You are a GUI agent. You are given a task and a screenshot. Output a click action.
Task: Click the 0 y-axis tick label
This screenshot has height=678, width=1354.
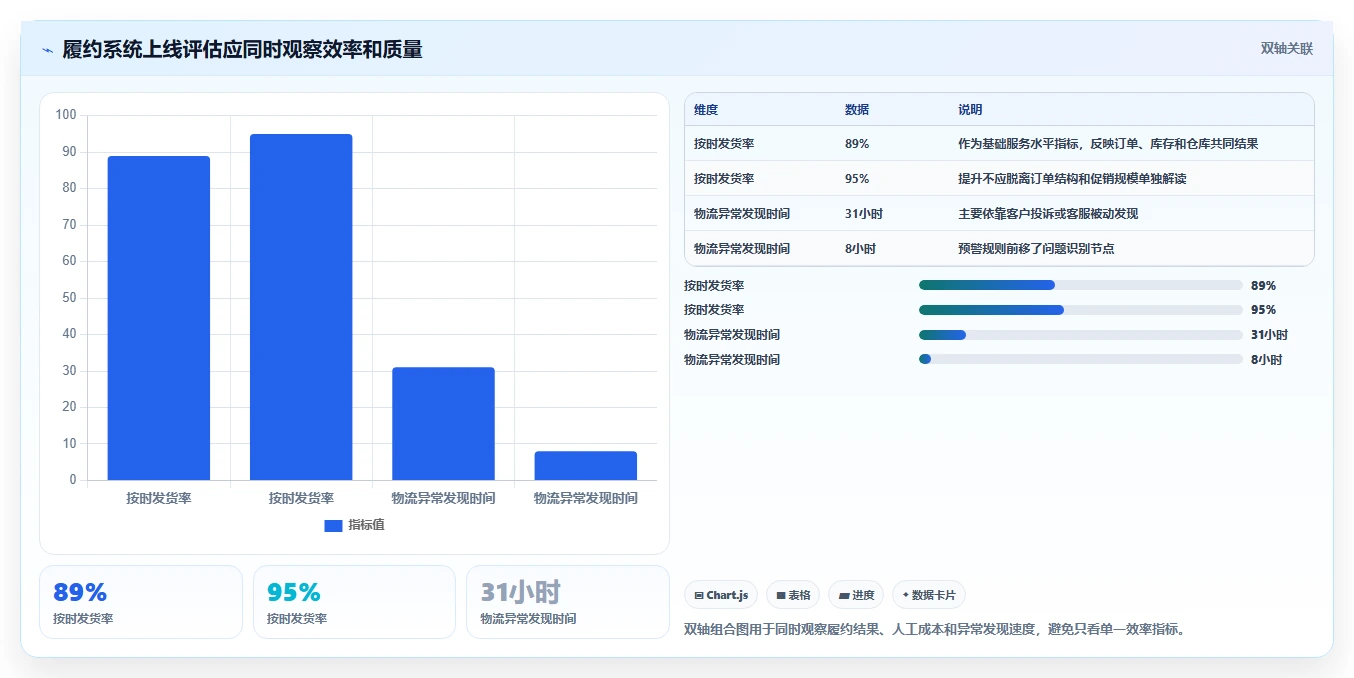coord(73,480)
